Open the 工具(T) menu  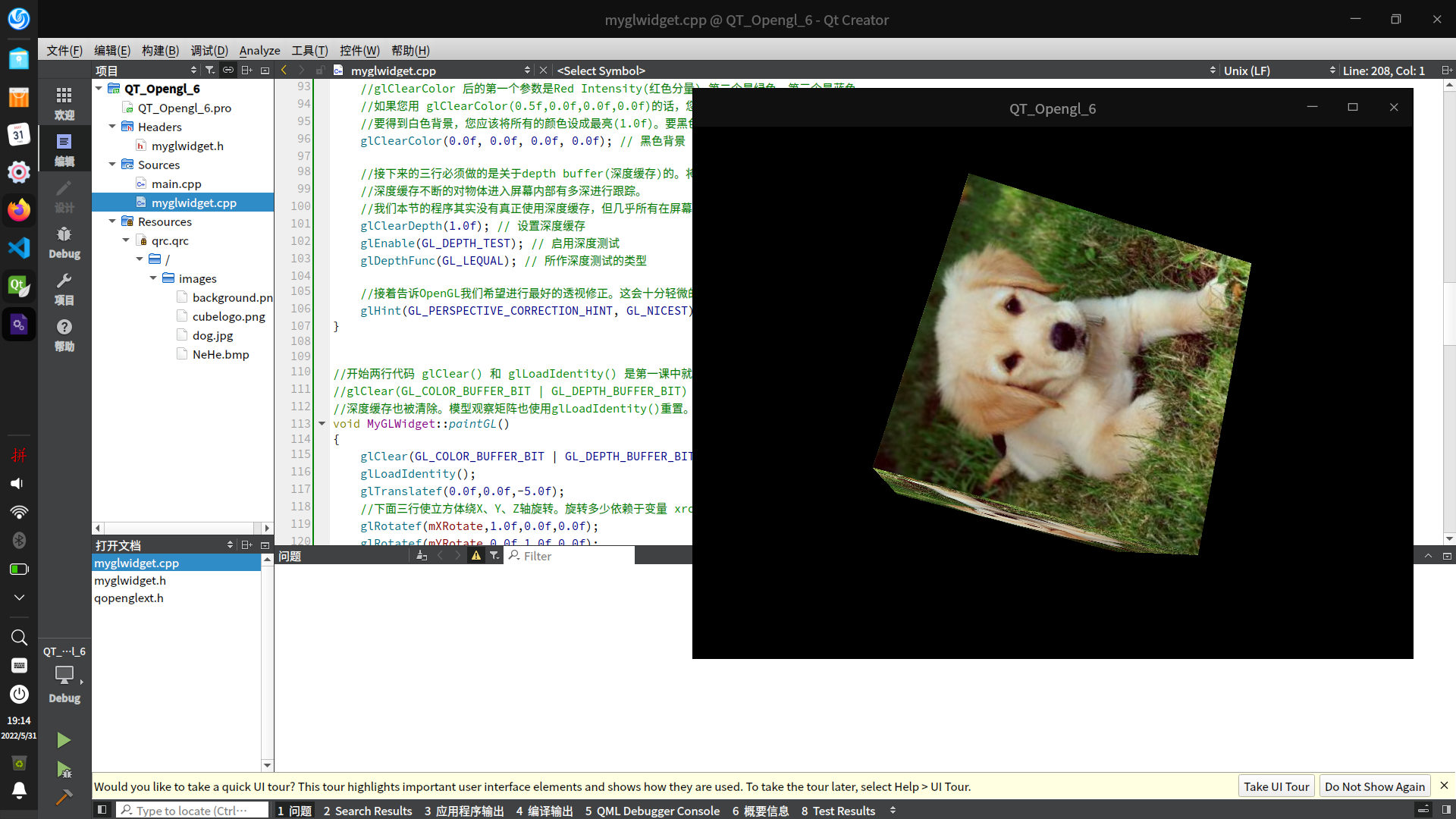tap(309, 50)
